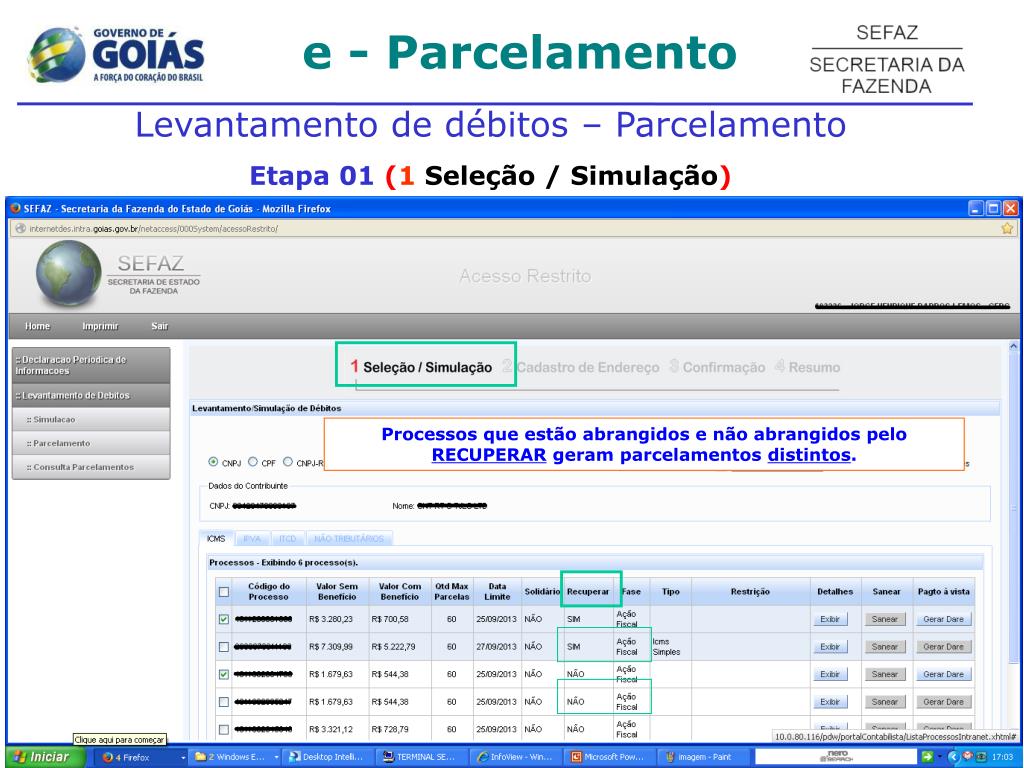The height and width of the screenshot is (768, 1024).
Task: Click the page scrollbar up arrow
Action: click(x=1014, y=346)
